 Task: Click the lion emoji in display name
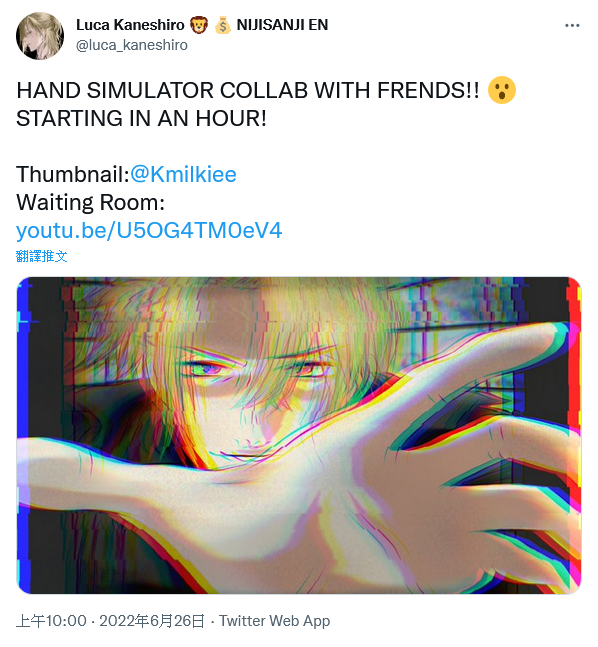tap(199, 25)
